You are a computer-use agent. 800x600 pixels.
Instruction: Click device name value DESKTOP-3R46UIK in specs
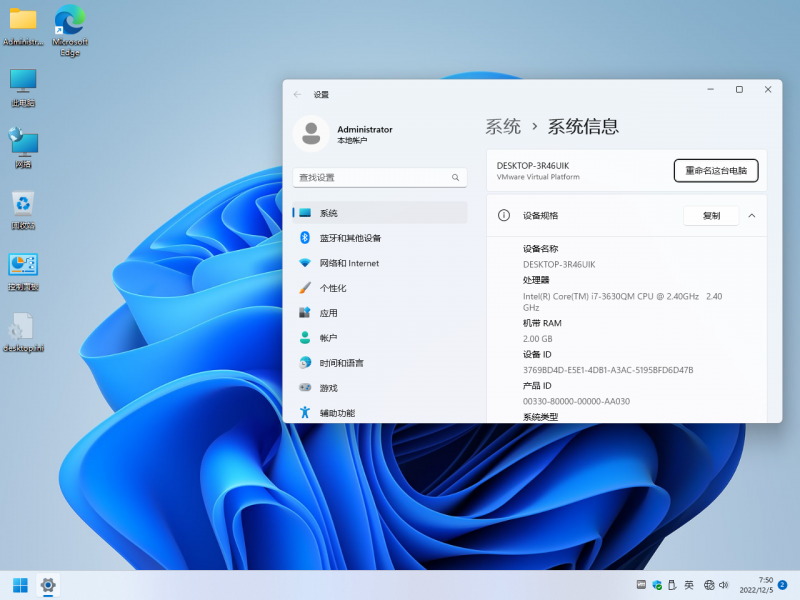[x=559, y=264]
